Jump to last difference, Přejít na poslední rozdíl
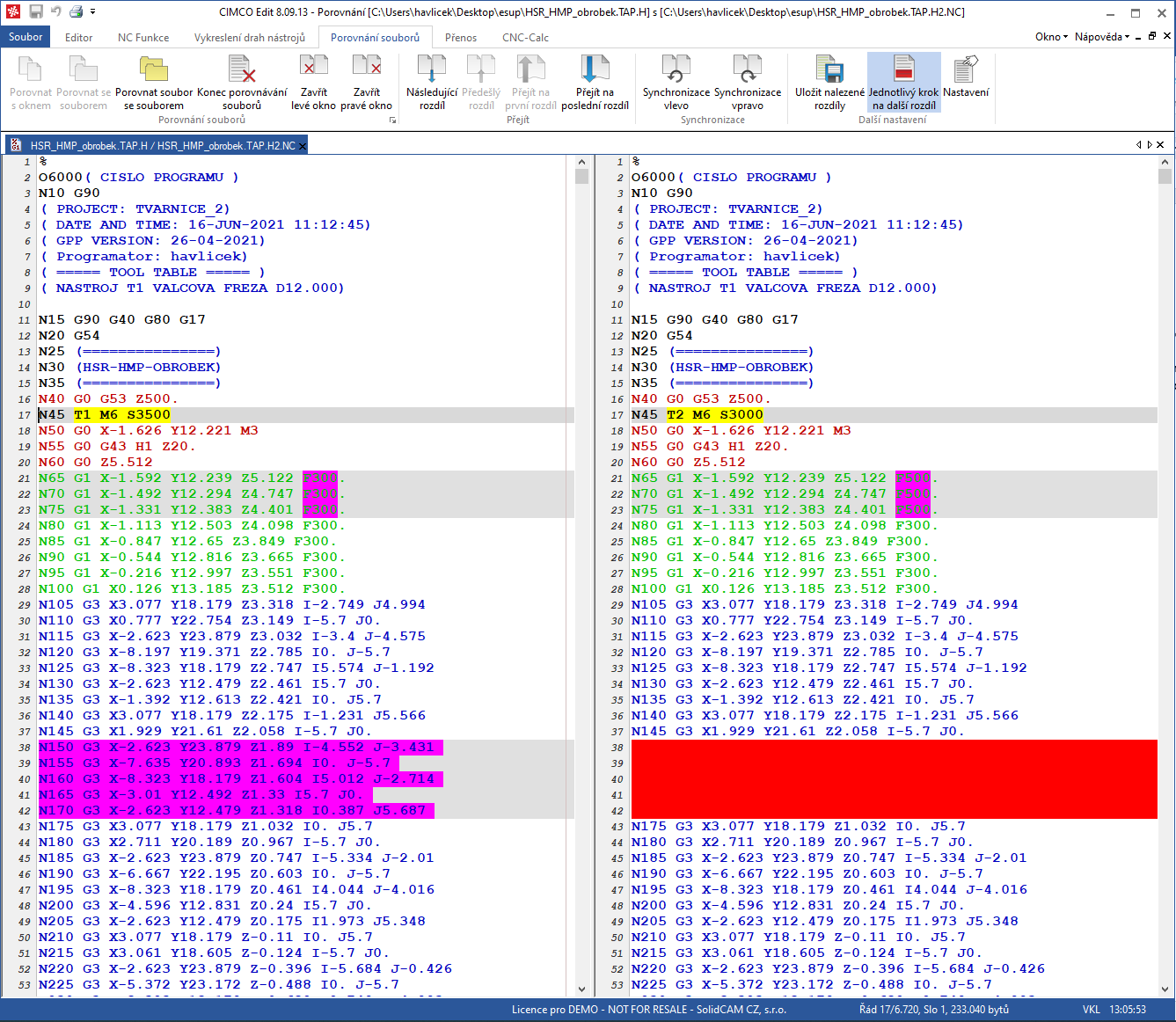This screenshot has width=1176, height=1022. click(x=595, y=83)
